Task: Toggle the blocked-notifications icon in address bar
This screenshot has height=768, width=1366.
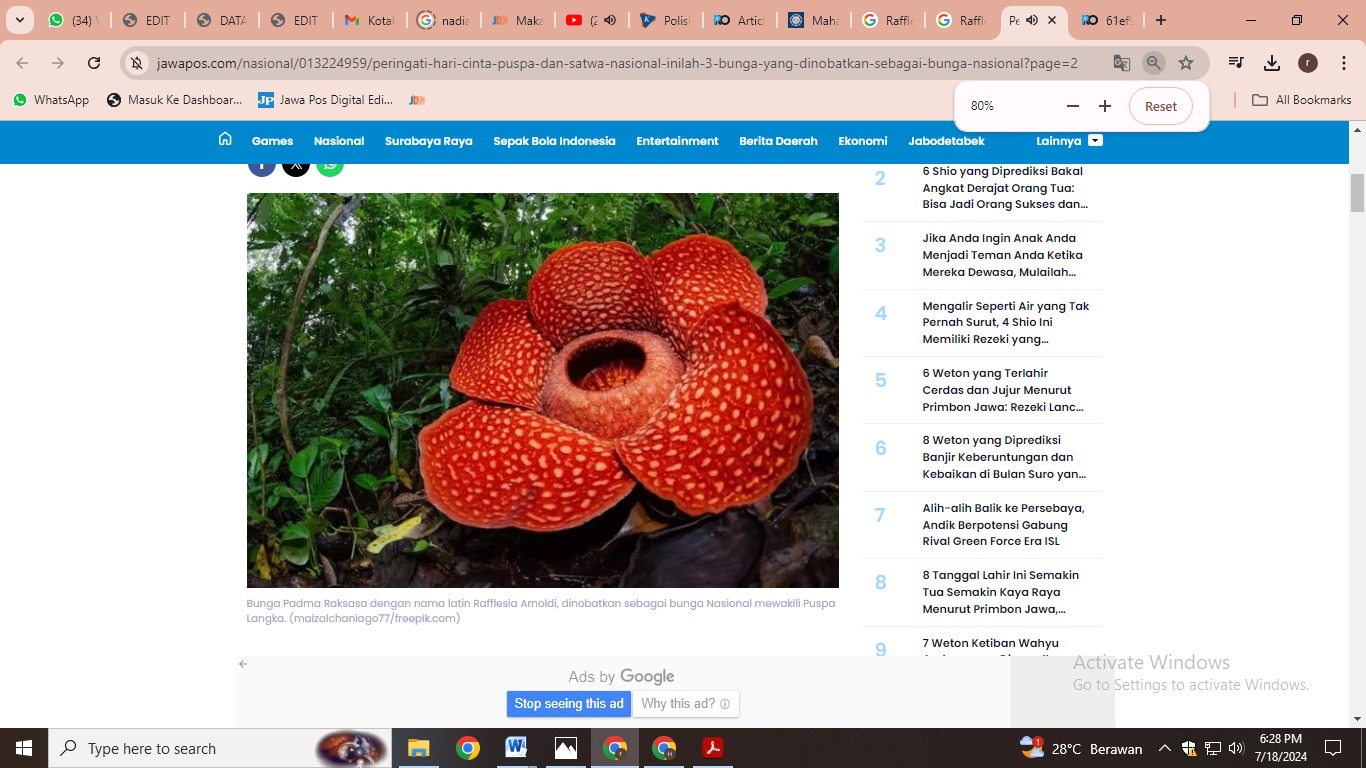Action: [135, 62]
